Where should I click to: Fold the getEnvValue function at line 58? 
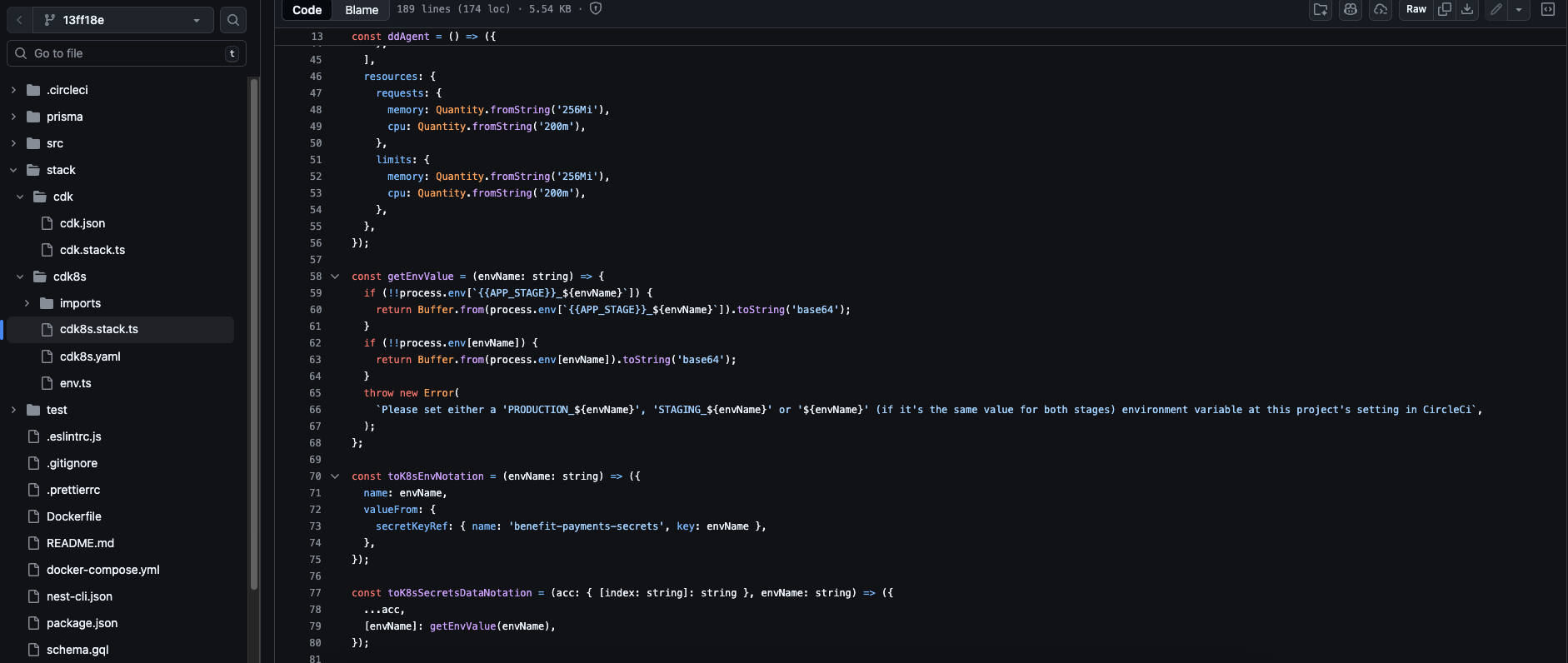coord(335,277)
